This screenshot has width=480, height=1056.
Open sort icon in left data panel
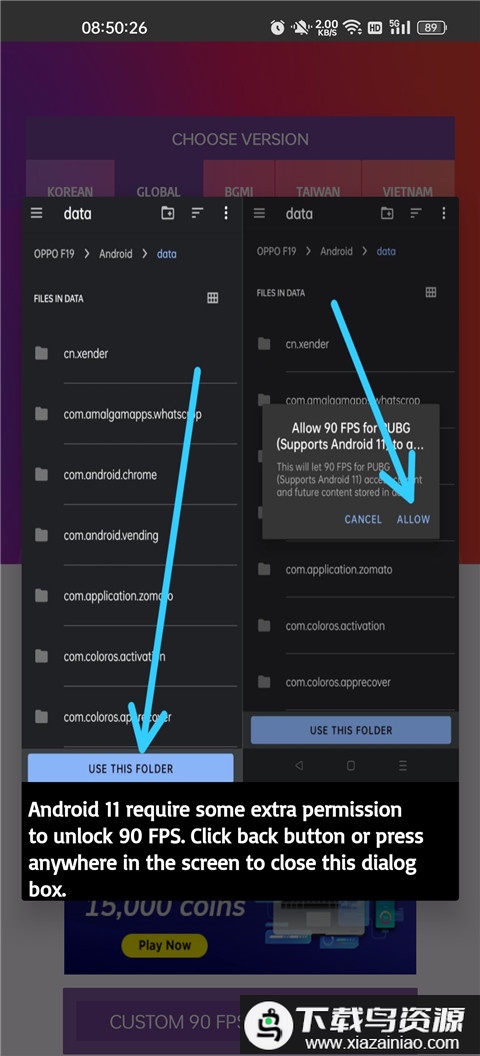click(x=197, y=213)
